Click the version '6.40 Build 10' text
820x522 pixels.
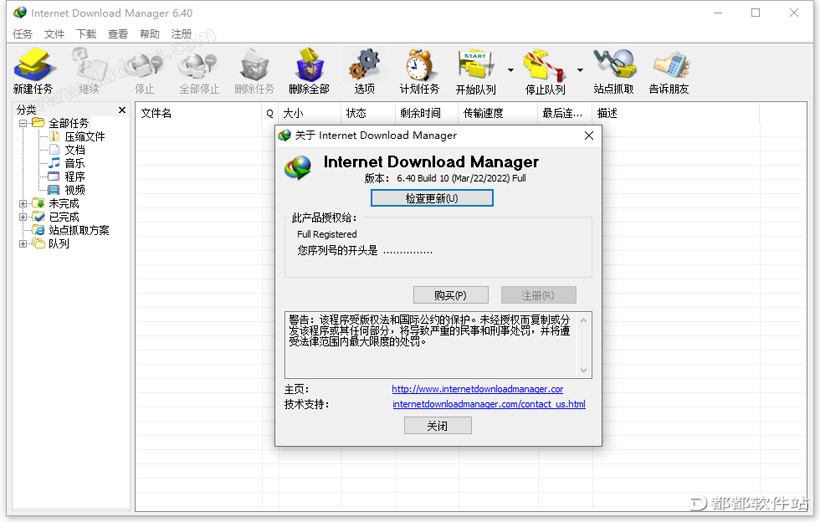[423, 178]
